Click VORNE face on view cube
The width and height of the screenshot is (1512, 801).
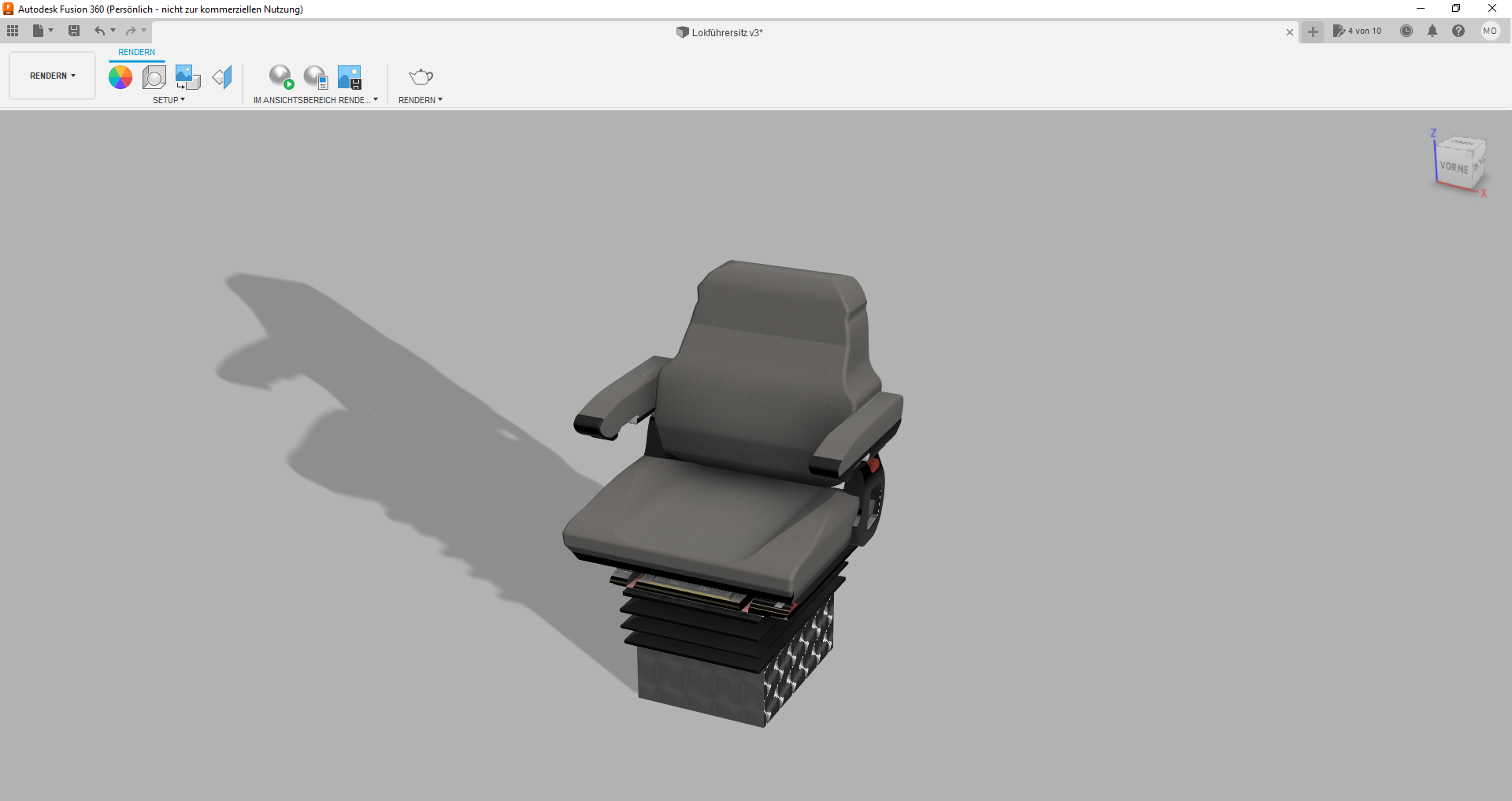click(x=1454, y=168)
